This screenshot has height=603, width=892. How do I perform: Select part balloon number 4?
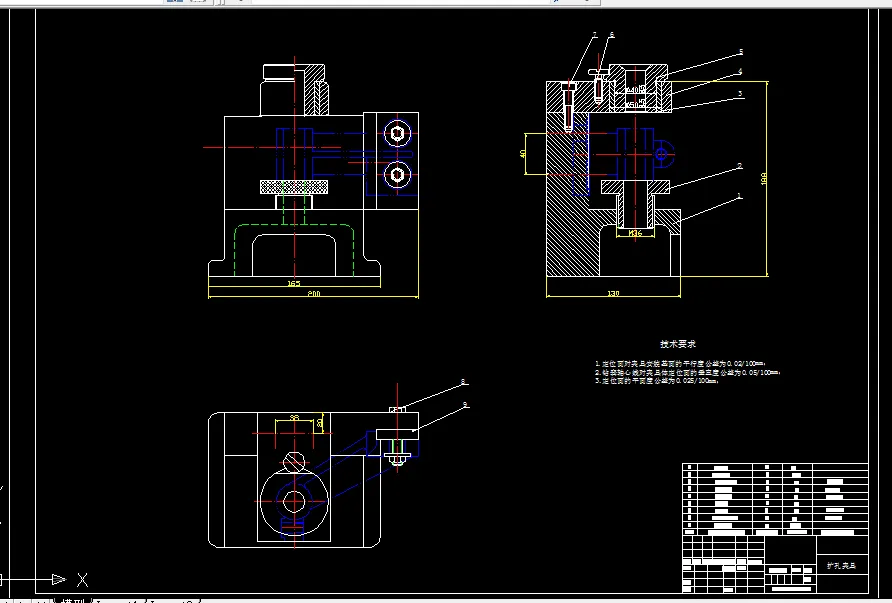tap(740, 72)
